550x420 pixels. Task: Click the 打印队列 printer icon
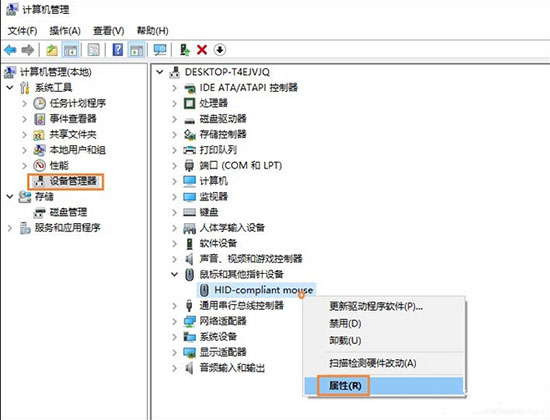coord(189,150)
